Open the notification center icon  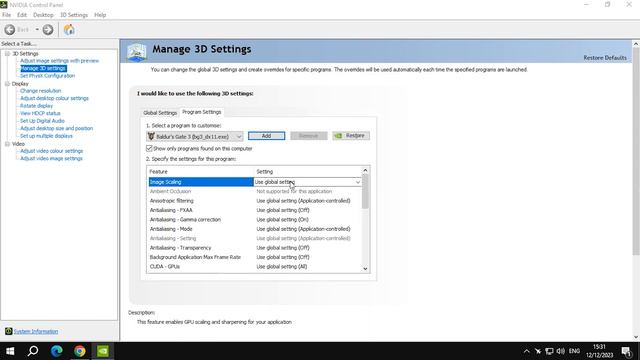click(x=627, y=351)
